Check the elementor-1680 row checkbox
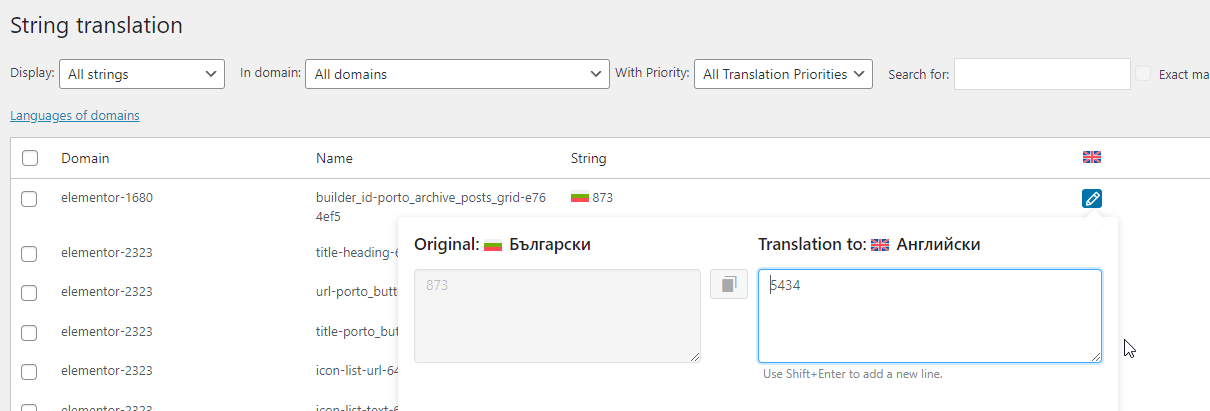Viewport: 1210px width, 411px height. coord(29,199)
